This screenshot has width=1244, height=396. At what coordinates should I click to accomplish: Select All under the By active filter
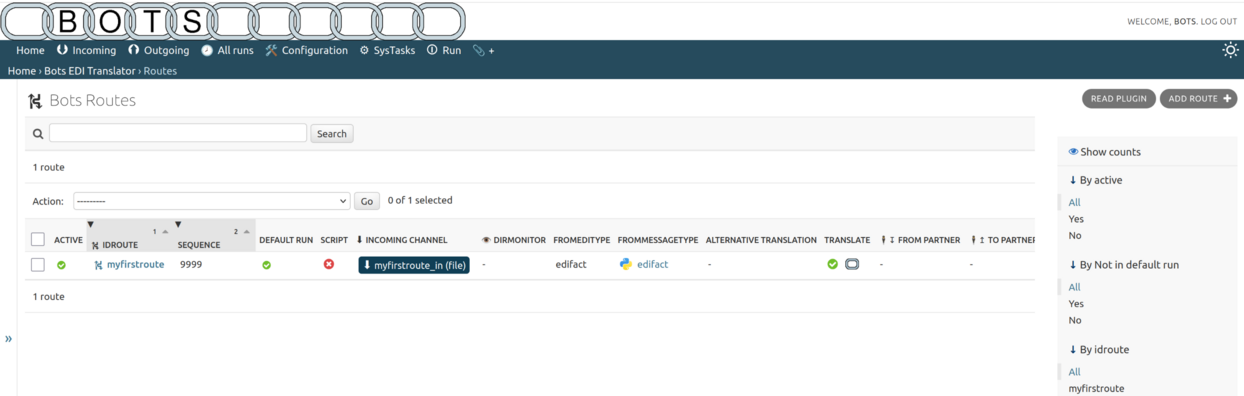[x=1074, y=202]
